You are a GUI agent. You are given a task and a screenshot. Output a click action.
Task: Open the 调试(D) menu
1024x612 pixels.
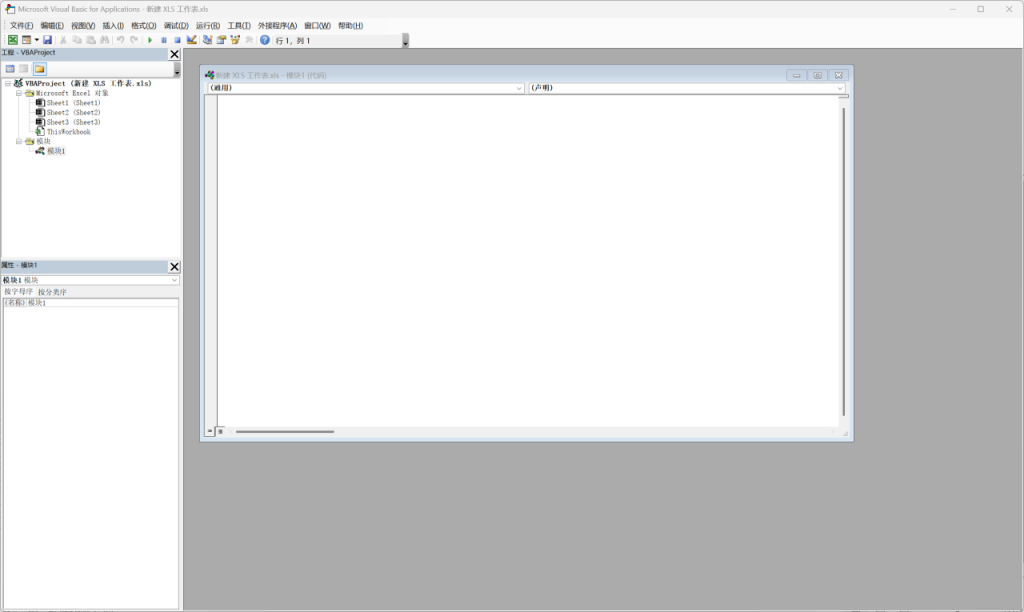176,25
